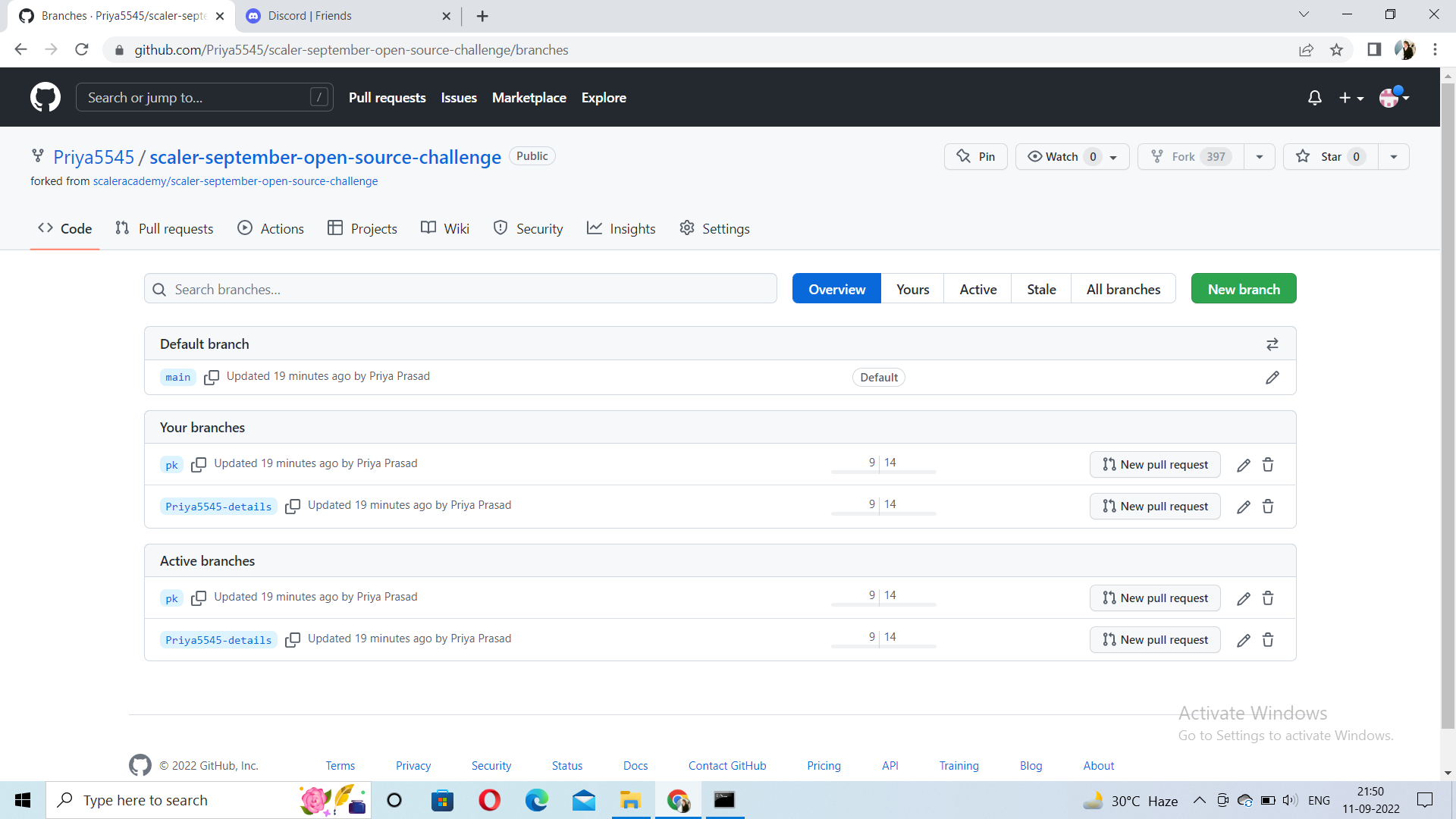
Task: Open the create new dropdown
Action: (x=1351, y=97)
